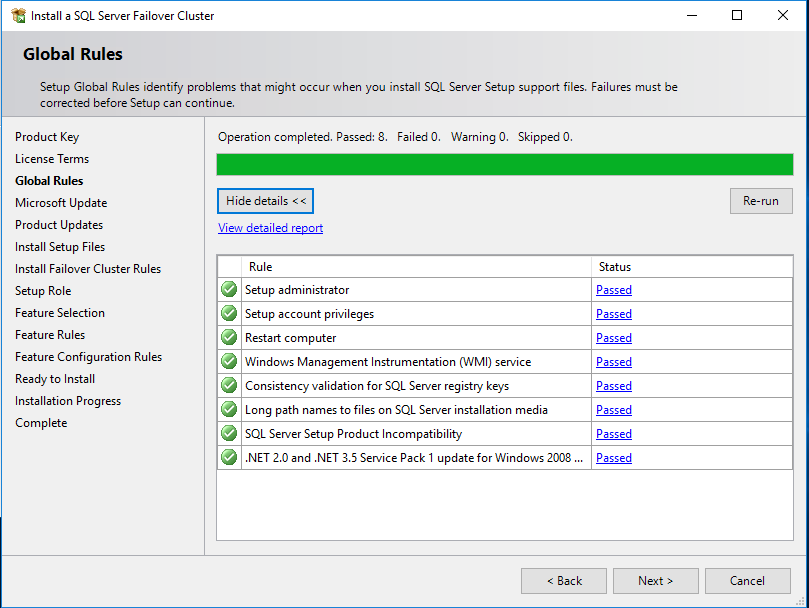
Task: Select SQL Server Setup Product Incompatibility text
Action: click(x=353, y=434)
